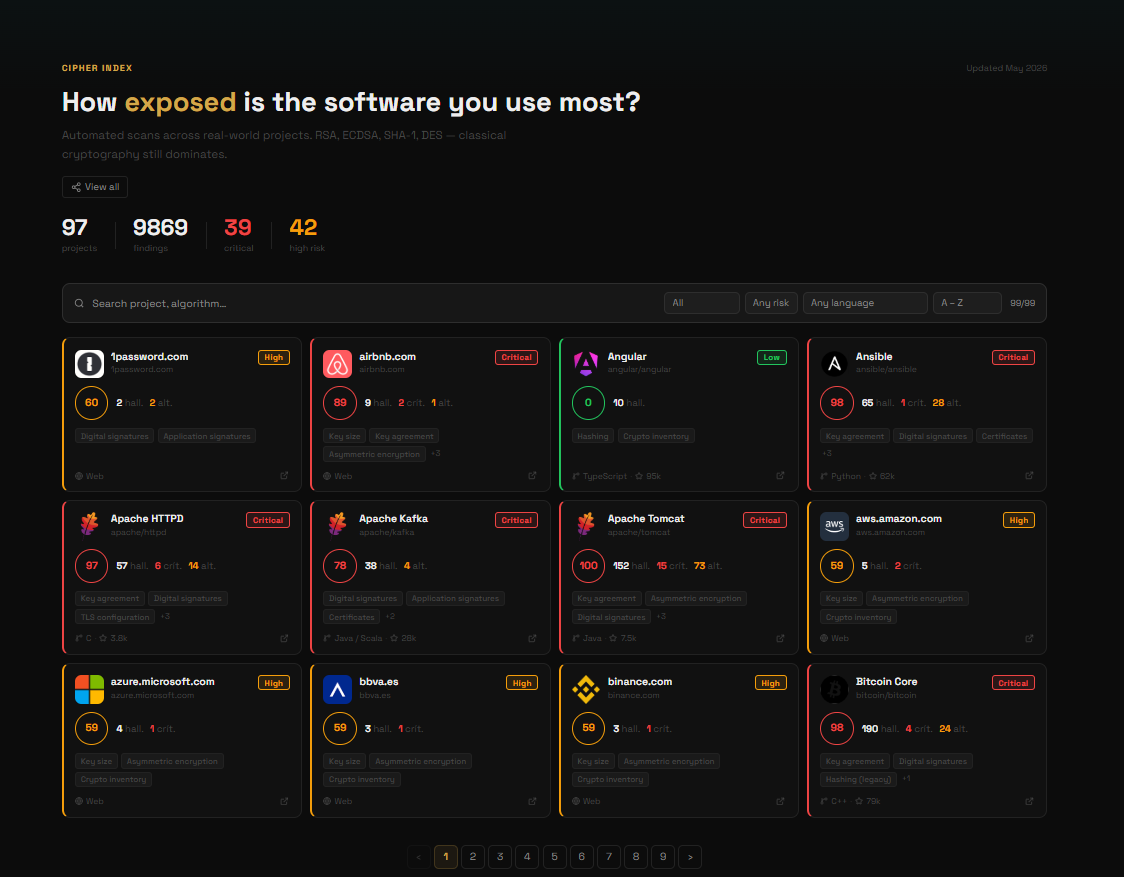Click the search magnifier icon
1124x877 pixels.
click(80, 303)
